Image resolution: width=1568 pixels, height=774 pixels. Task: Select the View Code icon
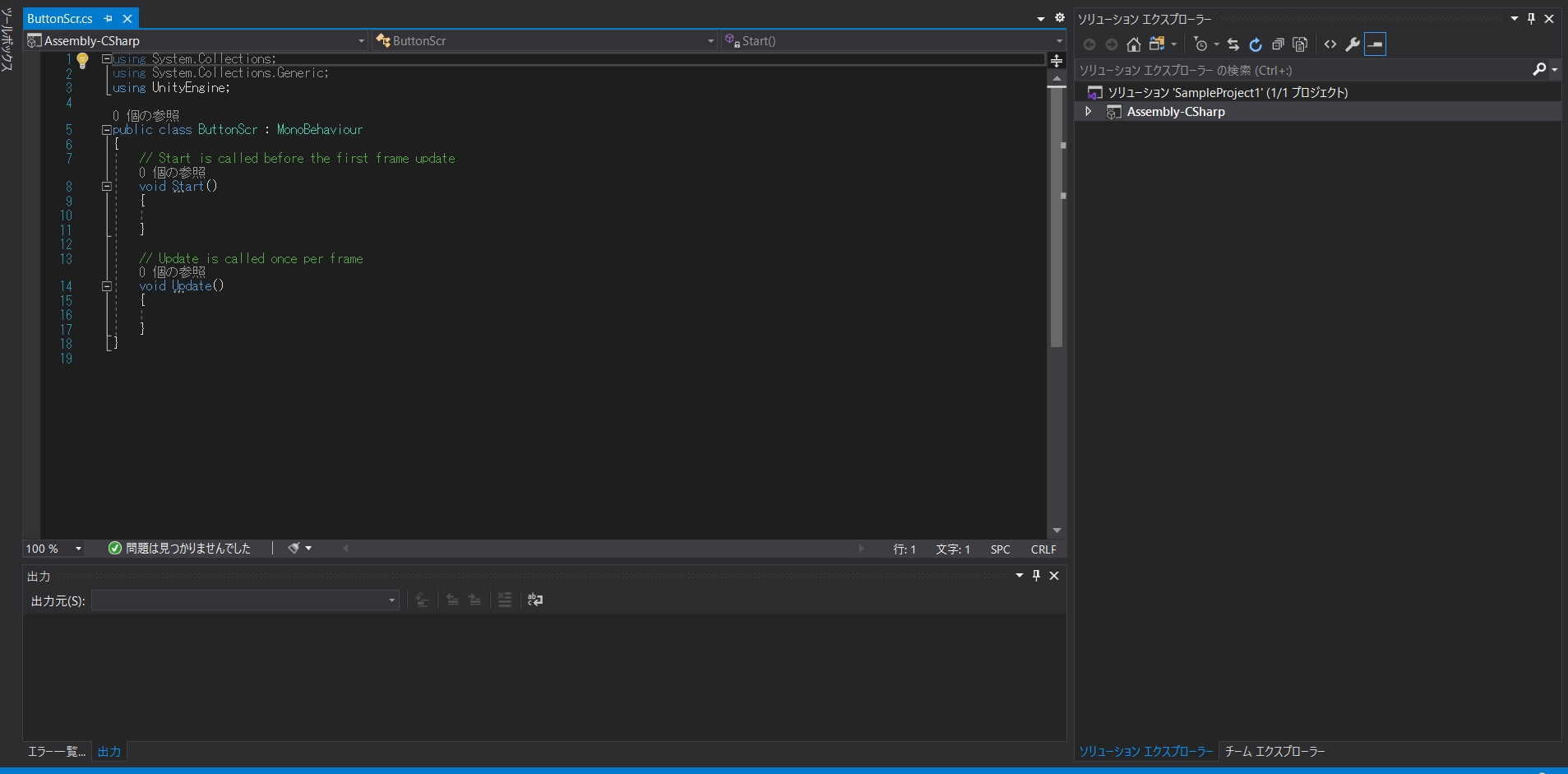[x=1330, y=44]
